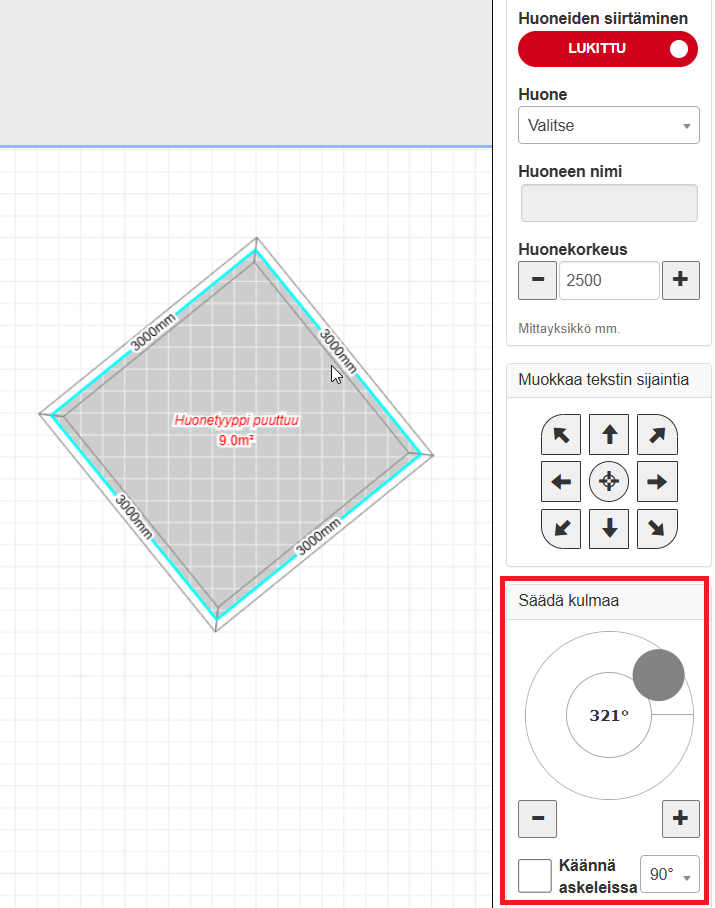This screenshot has width=715, height=908.
Task: Click the top-right wall 3000mm dimension
Action: click(338, 351)
